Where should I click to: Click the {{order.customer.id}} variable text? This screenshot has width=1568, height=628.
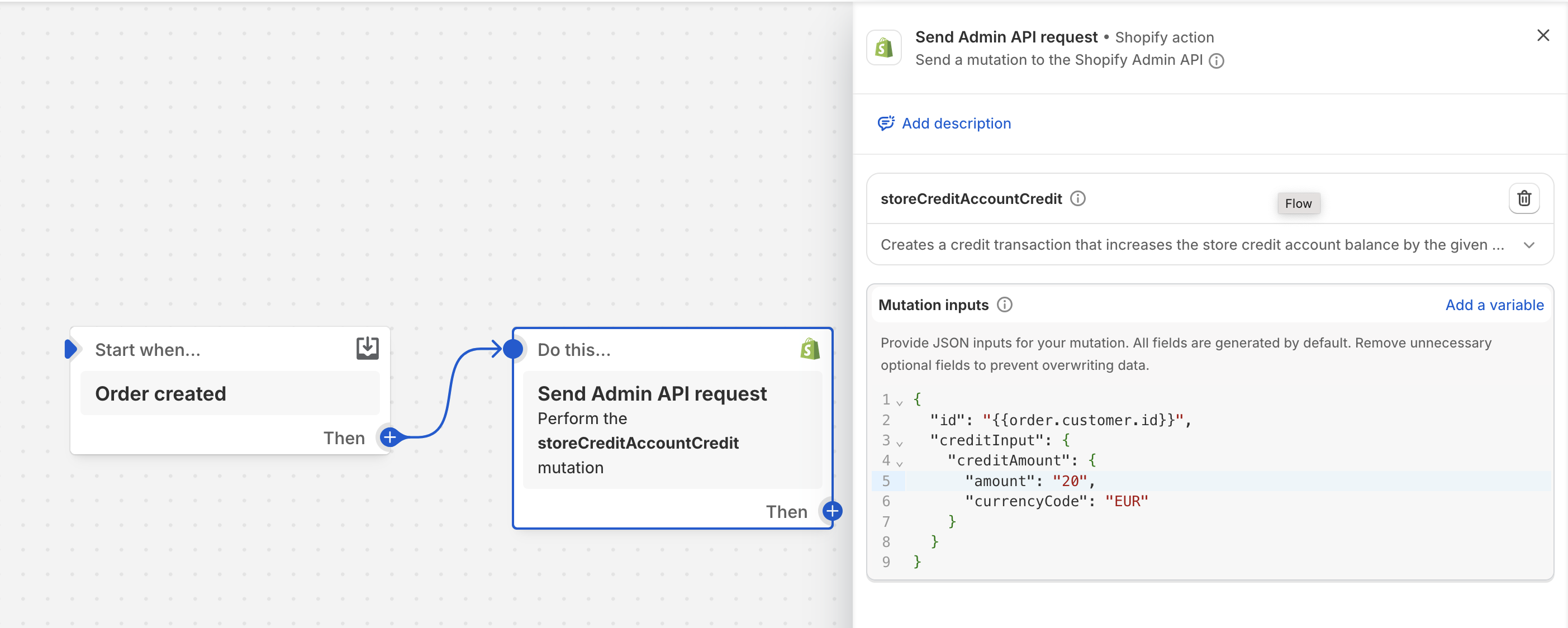tap(1083, 420)
